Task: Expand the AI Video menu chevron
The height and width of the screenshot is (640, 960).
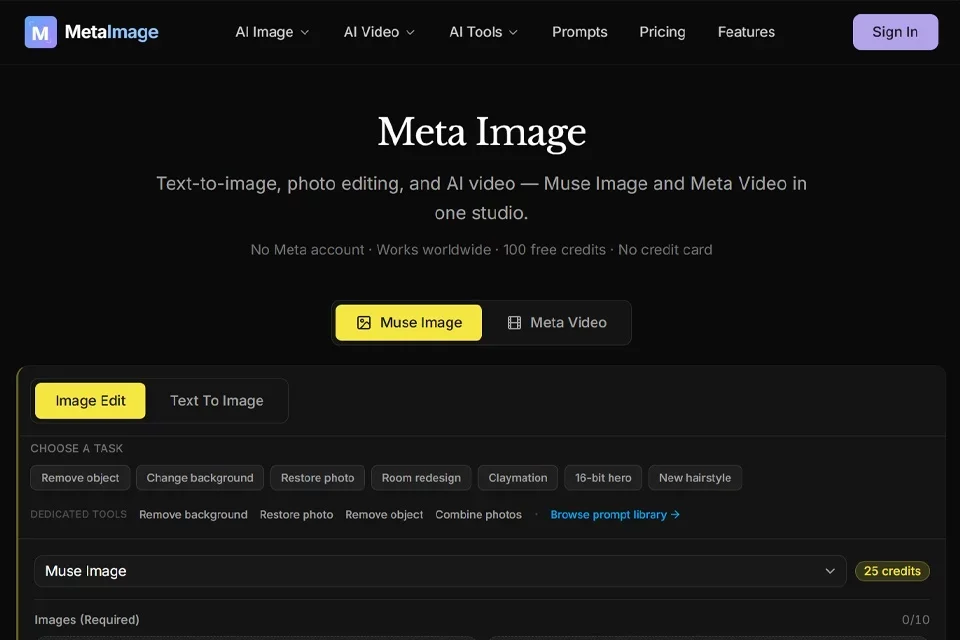Action: click(411, 32)
